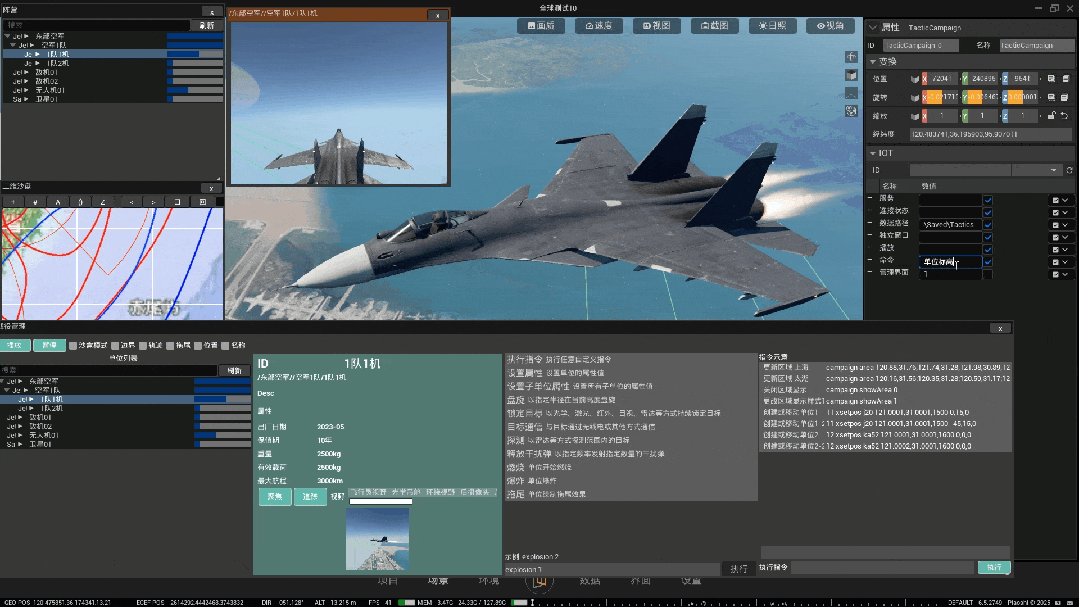Viewport: 1079px width, 607px height.
Task: Toggle the 边界 checkbox in the bottom panel
Action: pos(115,345)
